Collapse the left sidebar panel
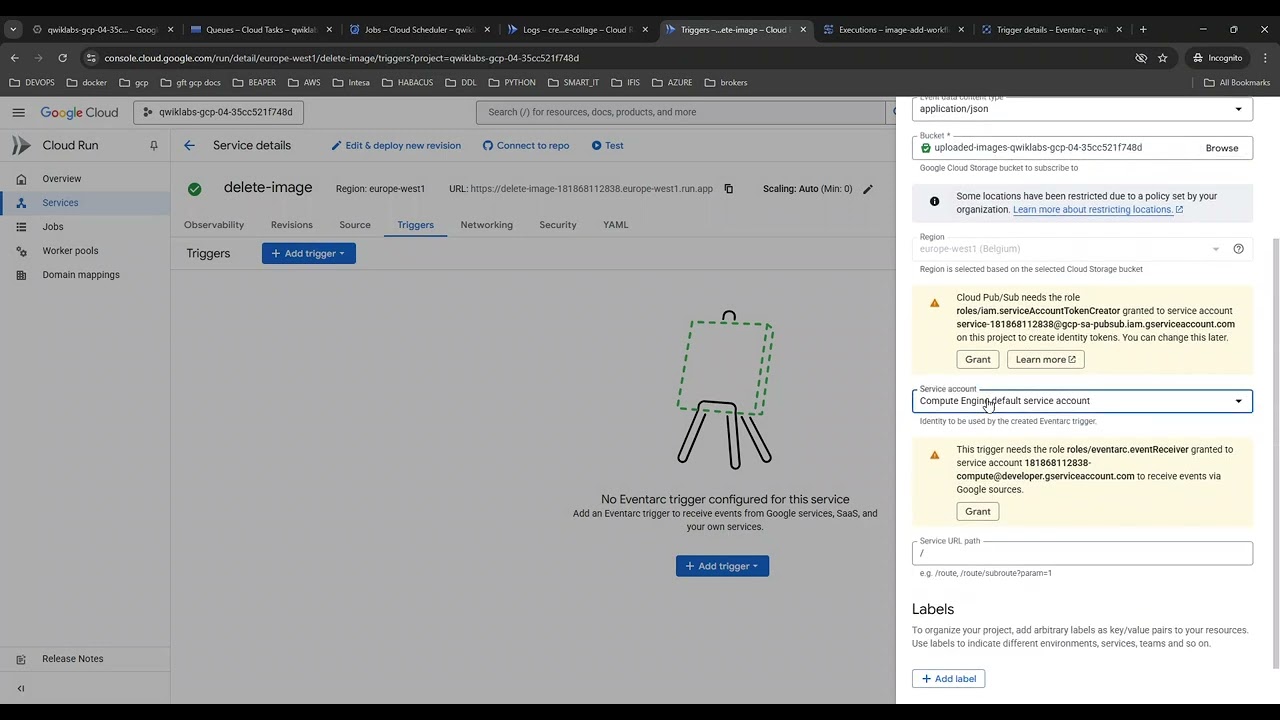Image resolution: width=1280 pixels, height=720 pixels. (21, 688)
